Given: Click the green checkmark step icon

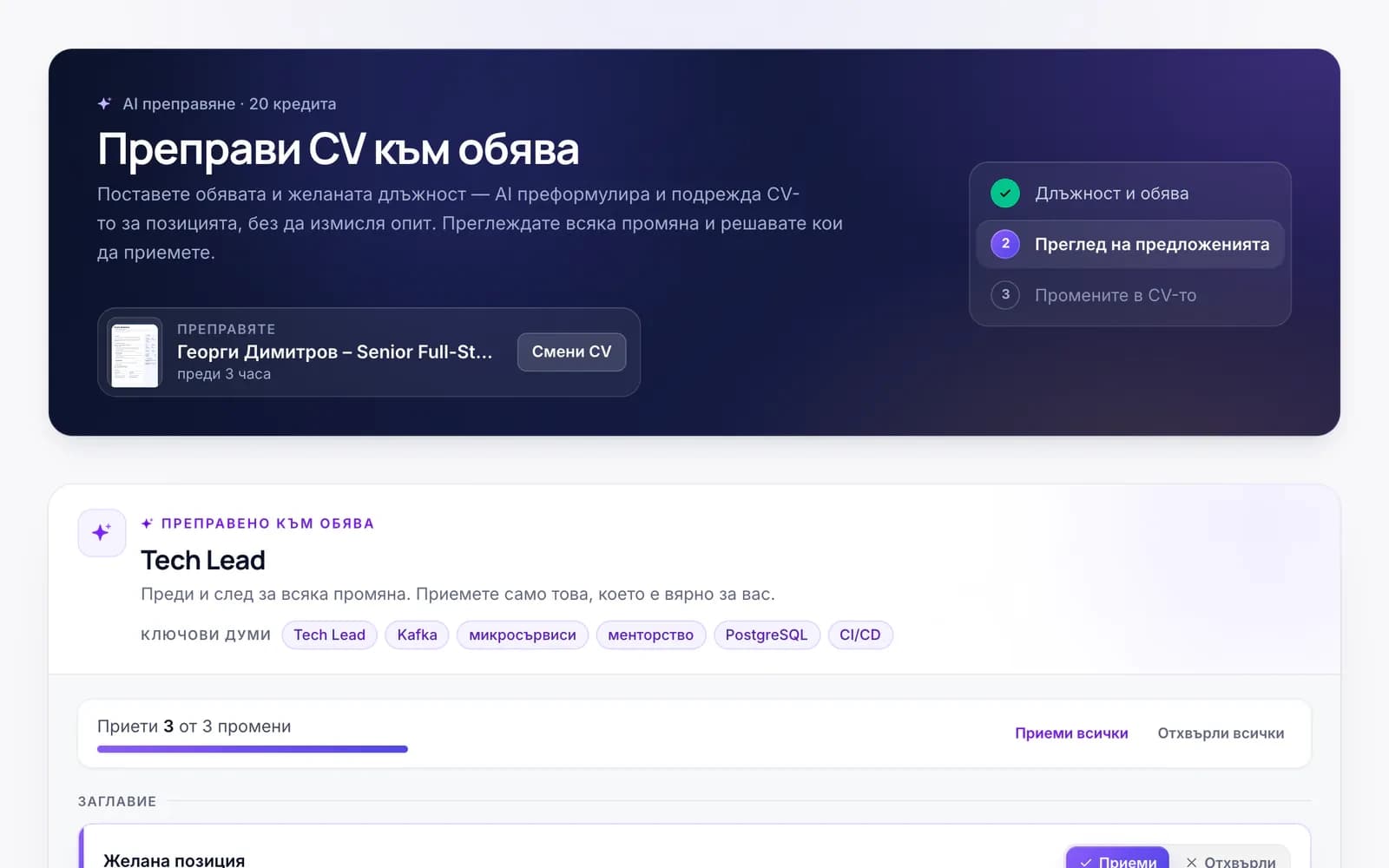Looking at the screenshot, I should [1005, 193].
